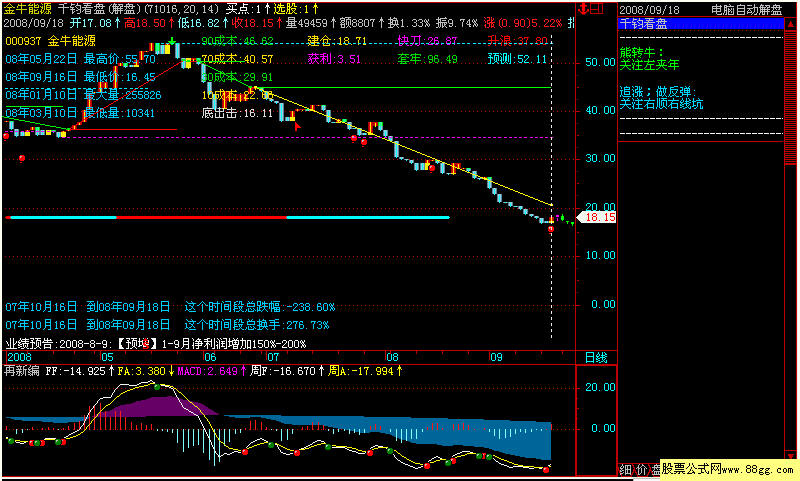Click the 2008/09/18 date in side panel header
The image size is (800, 481).
[x=649, y=10]
